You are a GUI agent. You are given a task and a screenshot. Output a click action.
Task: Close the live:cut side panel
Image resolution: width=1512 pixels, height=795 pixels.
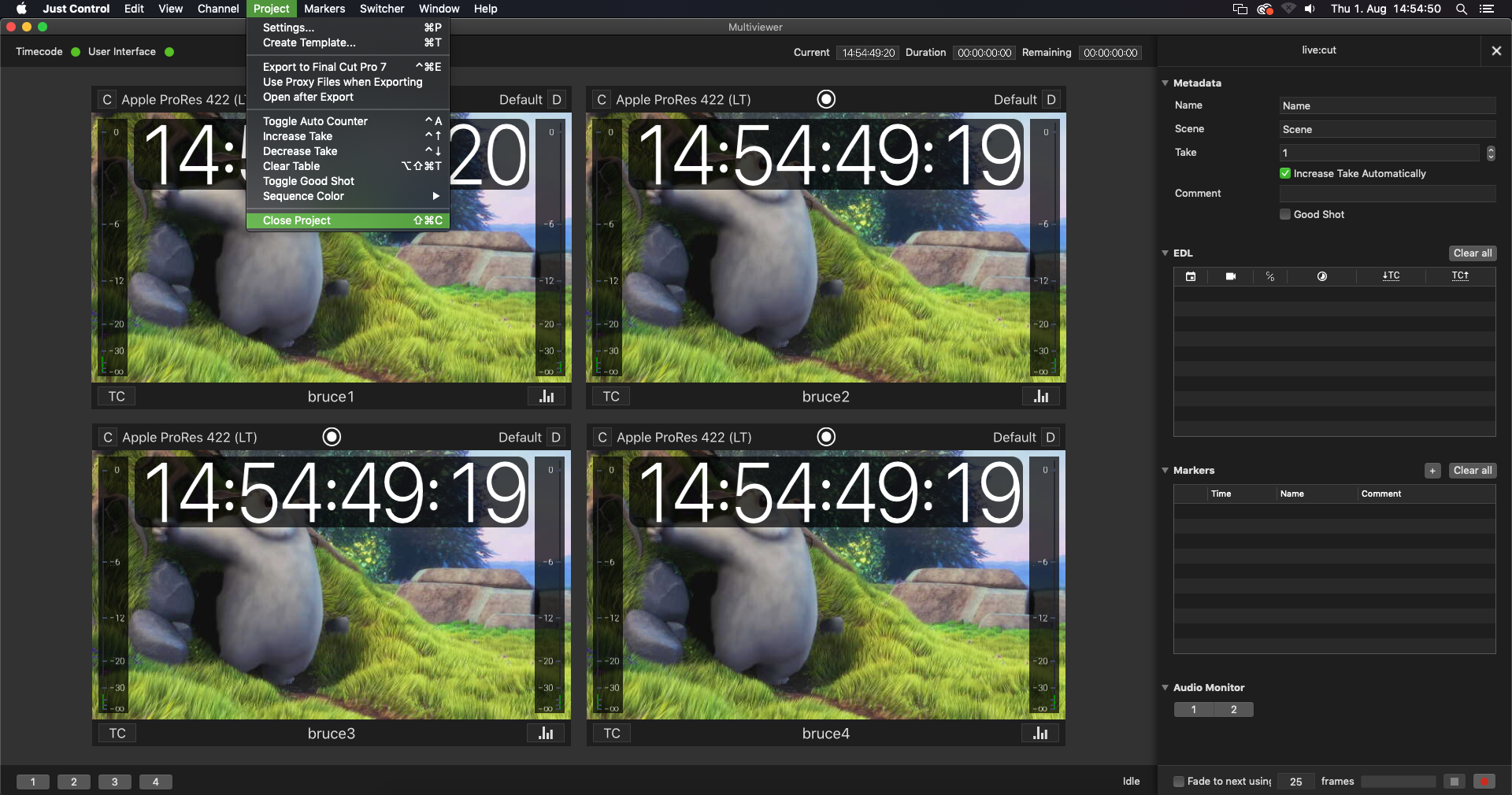click(x=1496, y=50)
